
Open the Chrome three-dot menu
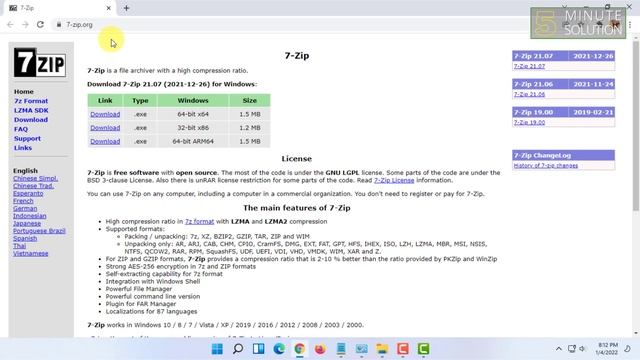pos(630,24)
